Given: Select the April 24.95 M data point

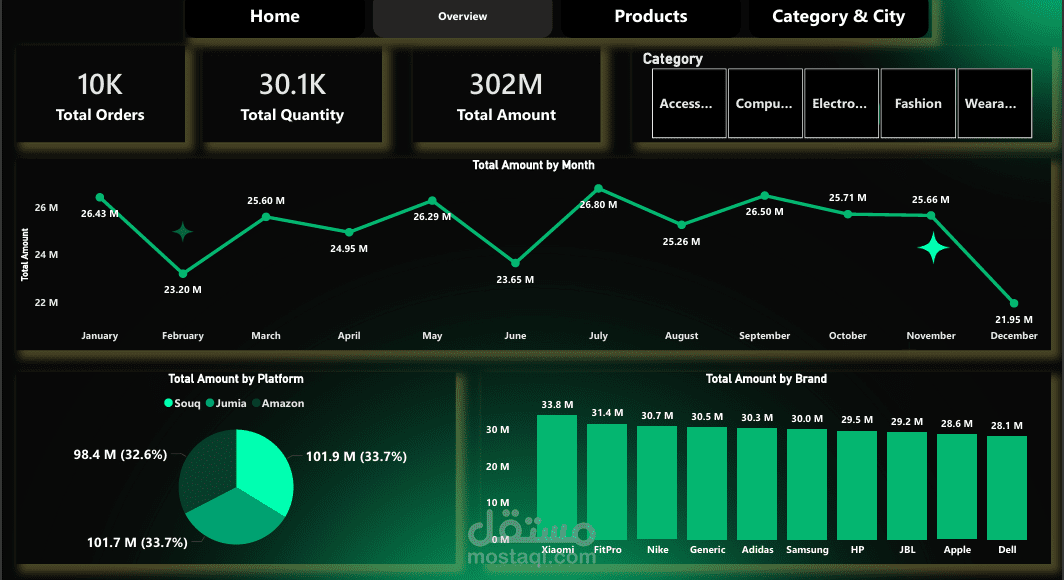Looking at the screenshot, I should 349,232.
